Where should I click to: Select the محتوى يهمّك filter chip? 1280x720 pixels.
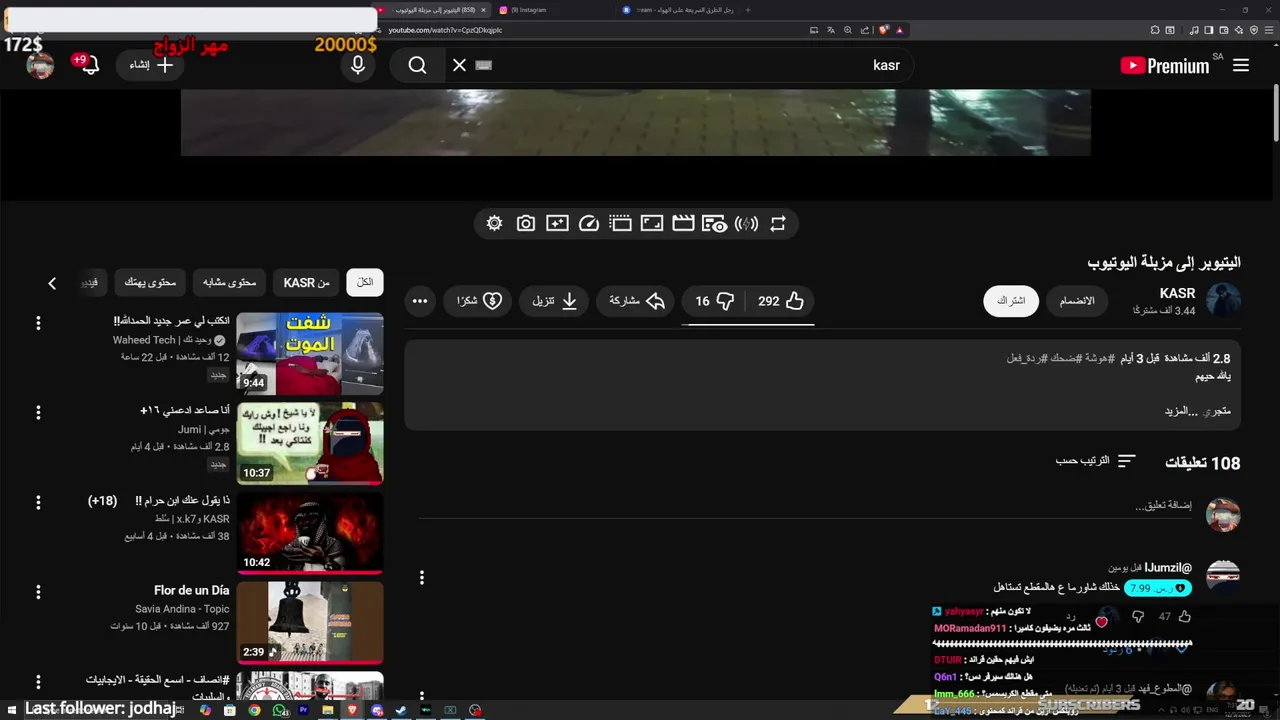tap(150, 283)
